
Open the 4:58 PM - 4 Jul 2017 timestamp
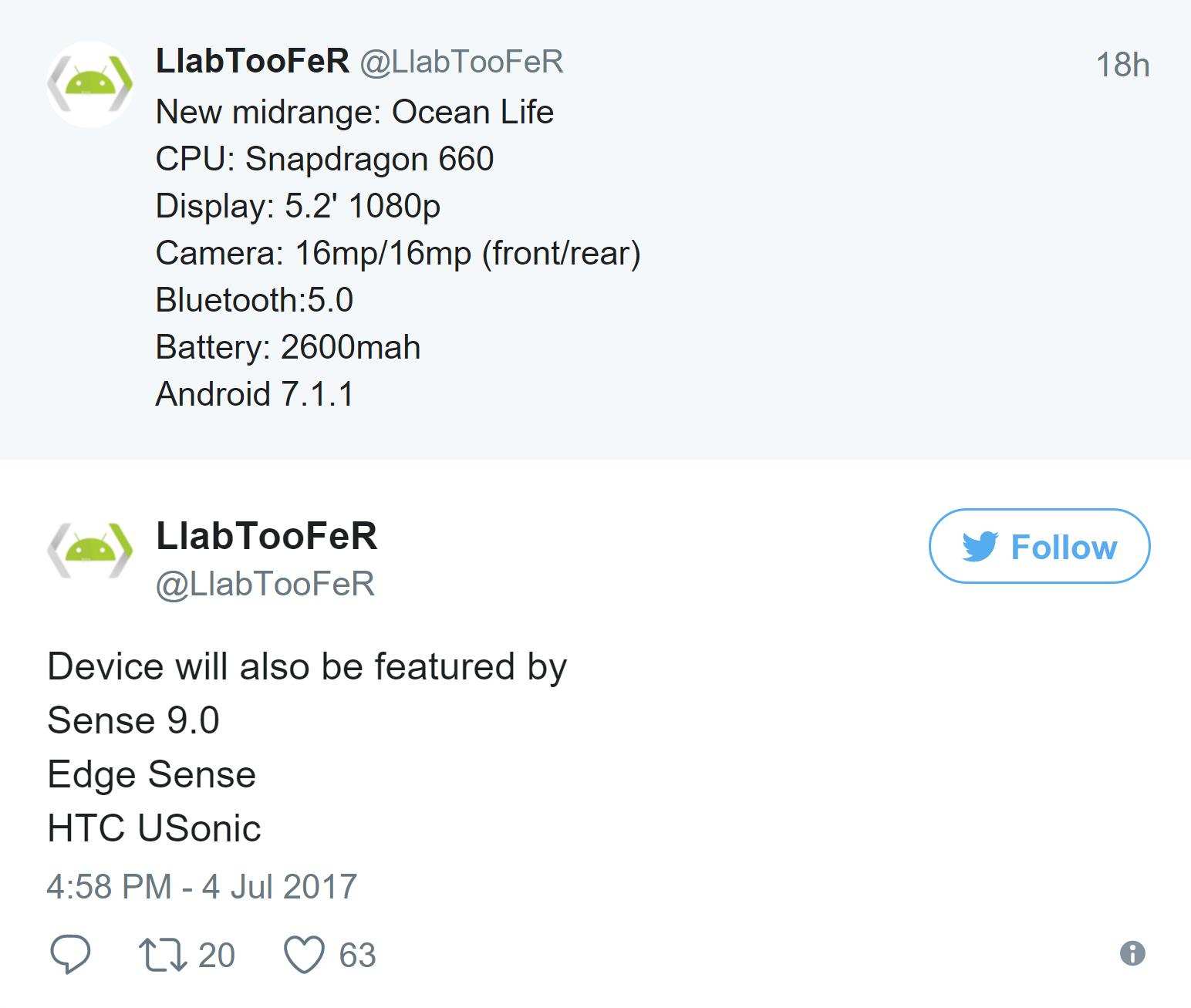click(201, 885)
